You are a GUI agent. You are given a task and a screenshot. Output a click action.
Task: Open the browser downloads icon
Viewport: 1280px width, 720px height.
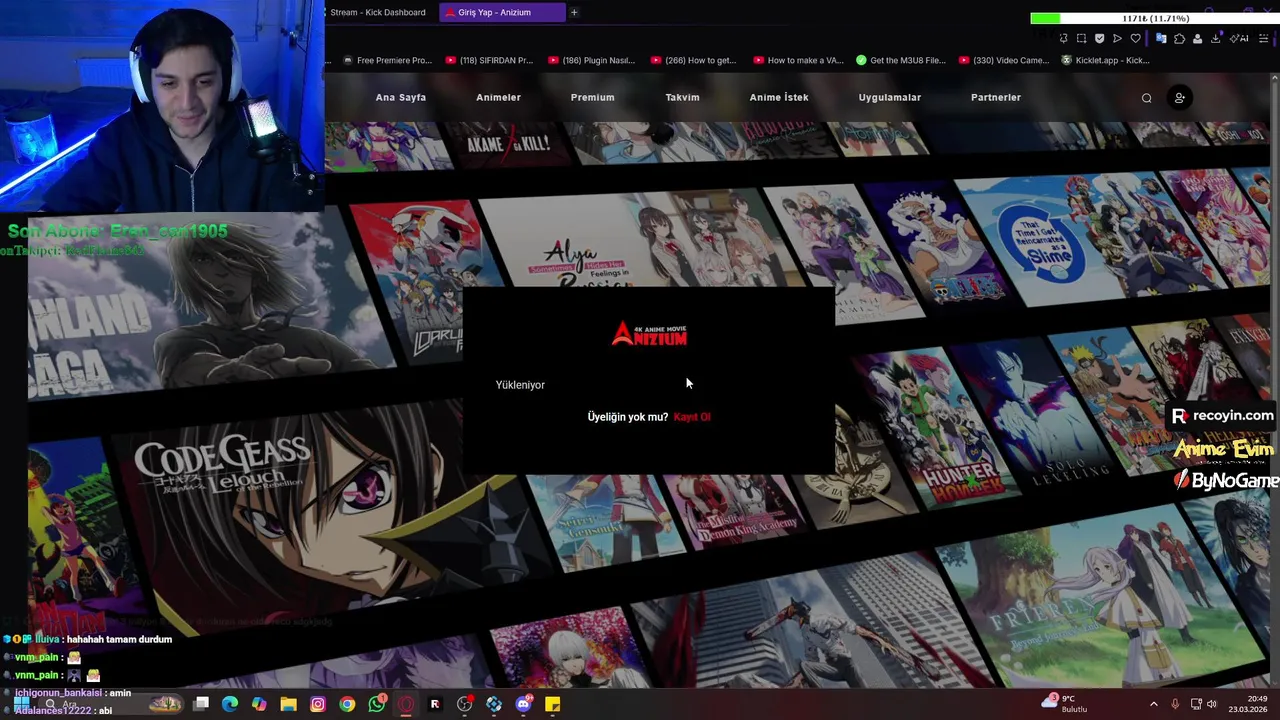tap(1216, 39)
